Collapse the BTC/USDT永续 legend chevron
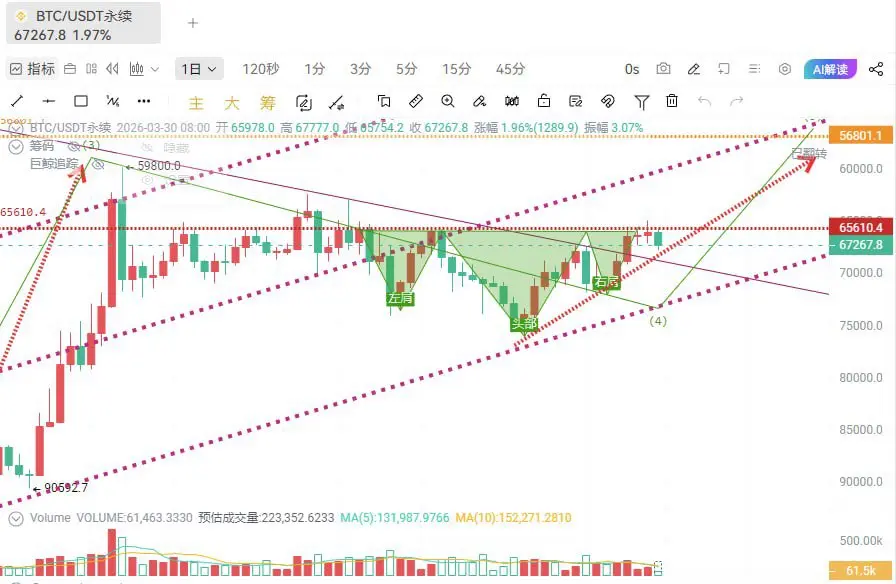Image resolution: width=896 pixels, height=584 pixels. click(x=15, y=128)
